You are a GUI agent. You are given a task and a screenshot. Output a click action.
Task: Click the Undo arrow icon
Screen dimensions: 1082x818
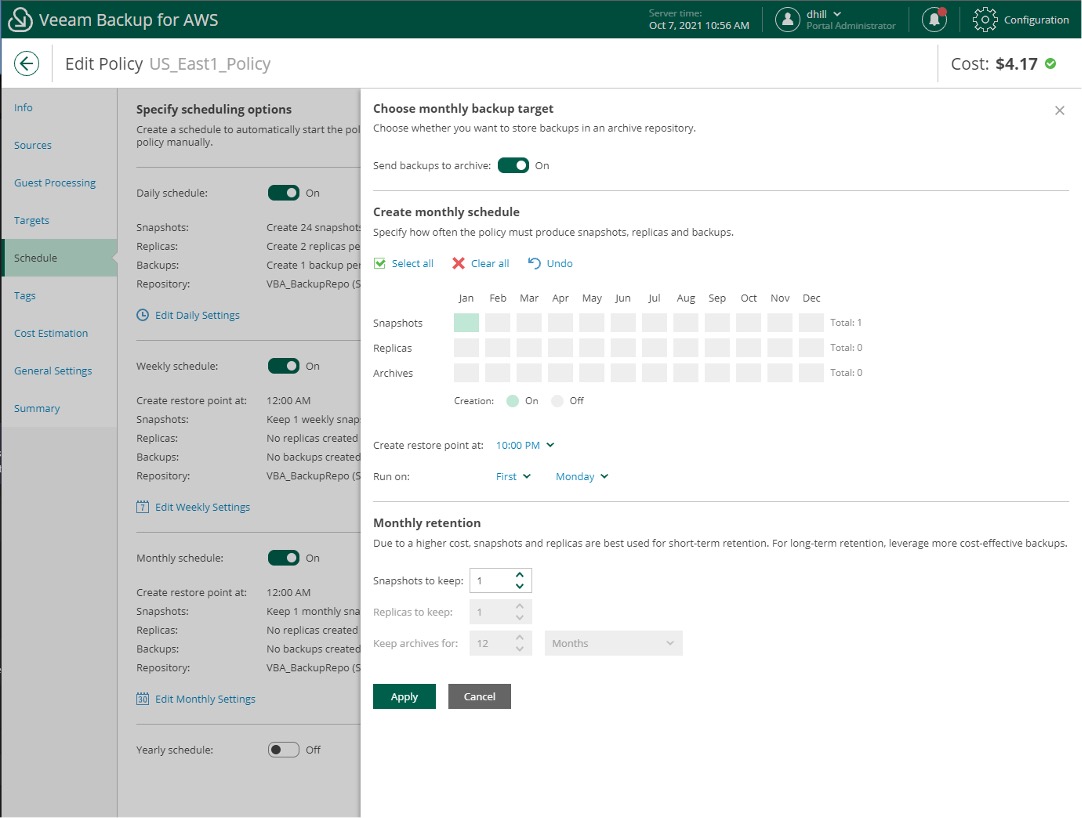pos(534,263)
